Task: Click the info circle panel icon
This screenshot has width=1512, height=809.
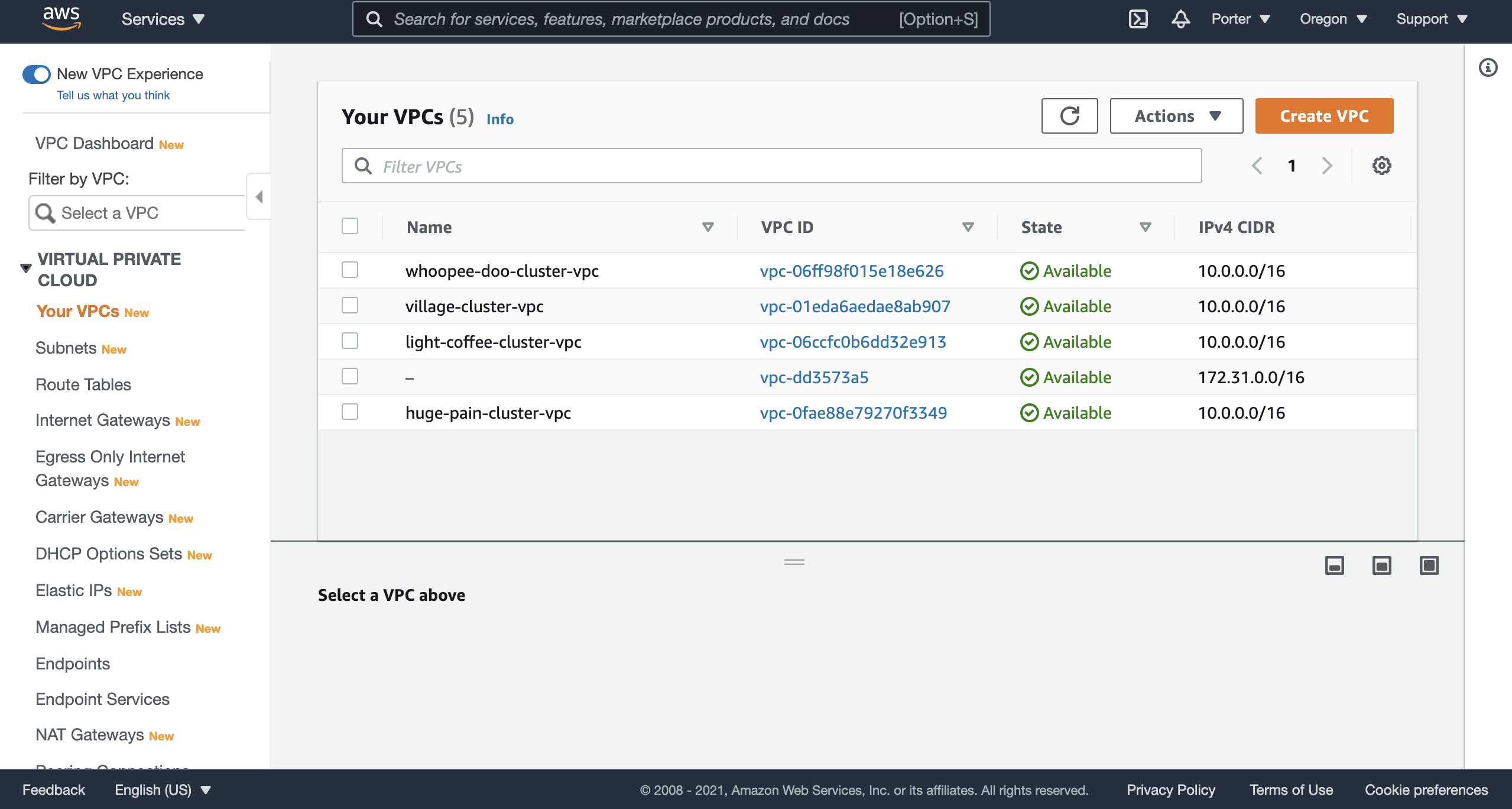Action: pyautogui.click(x=1488, y=67)
